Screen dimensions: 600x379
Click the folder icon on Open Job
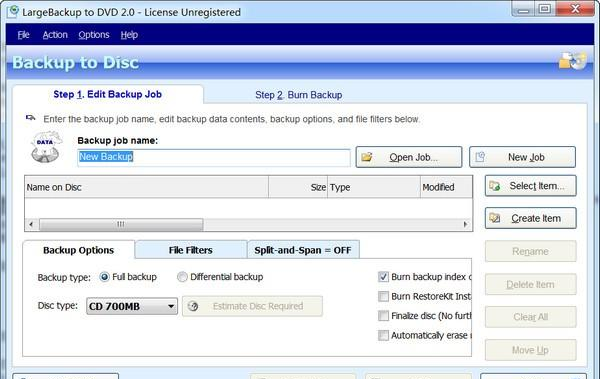pyautogui.click(x=367, y=157)
